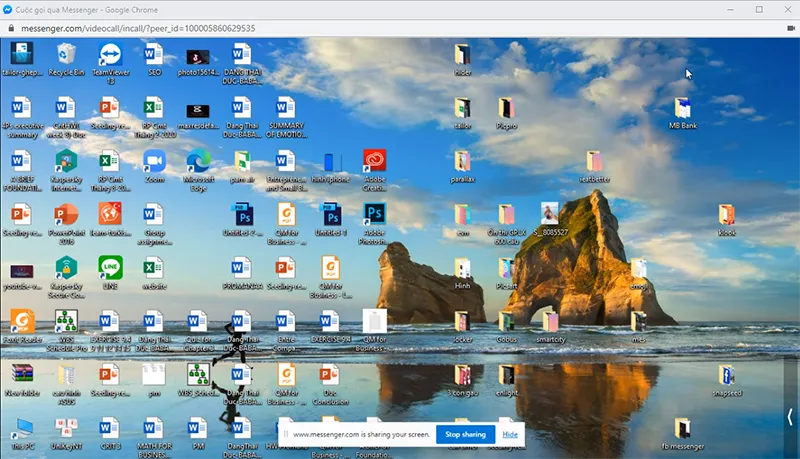Open the PowerPoint 2016 shortcut
This screenshot has height=459, width=800.
point(66,215)
